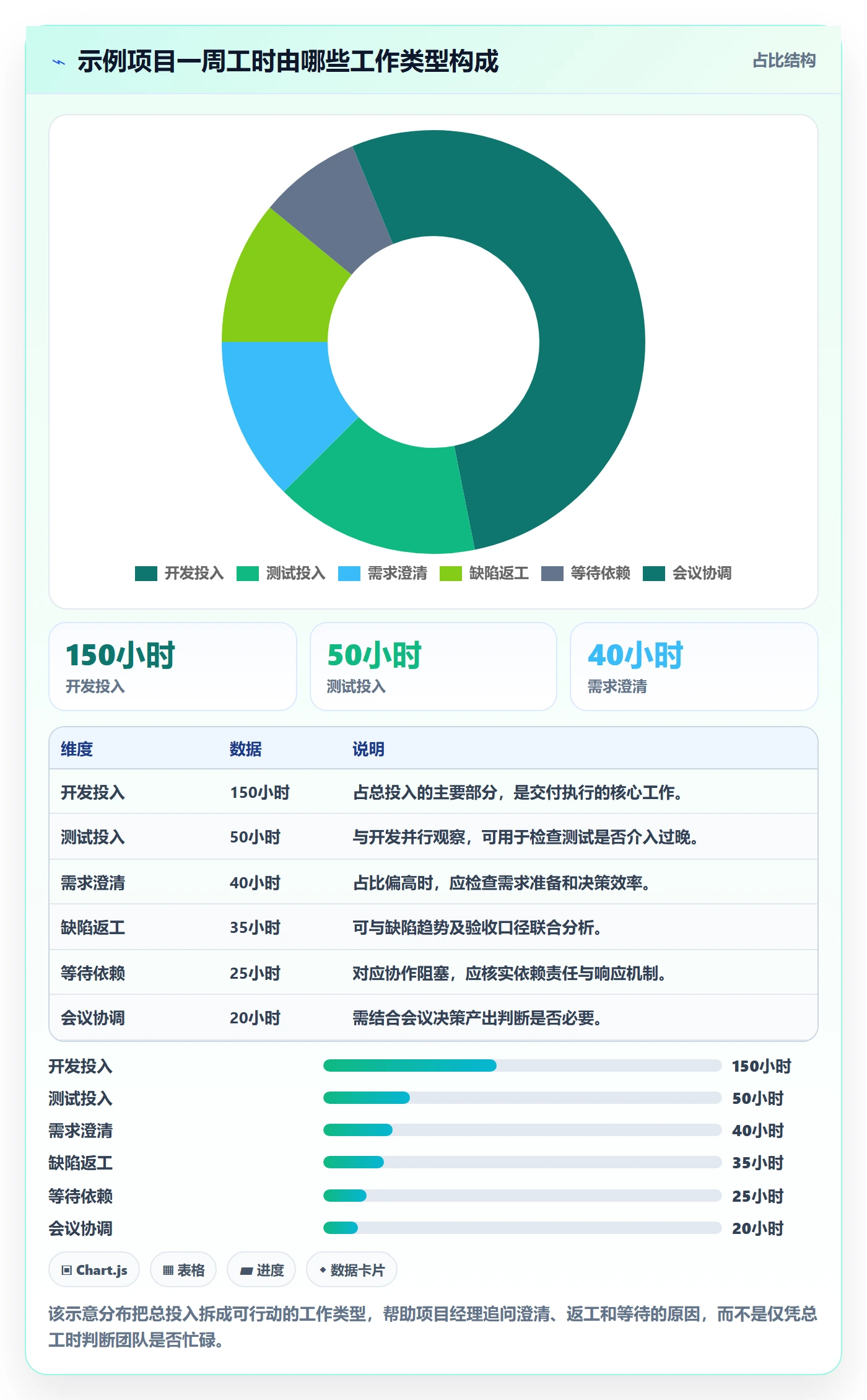The image size is (867, 1400).
Task: Click the 维度 table column header
Action: tap(77, 749)
